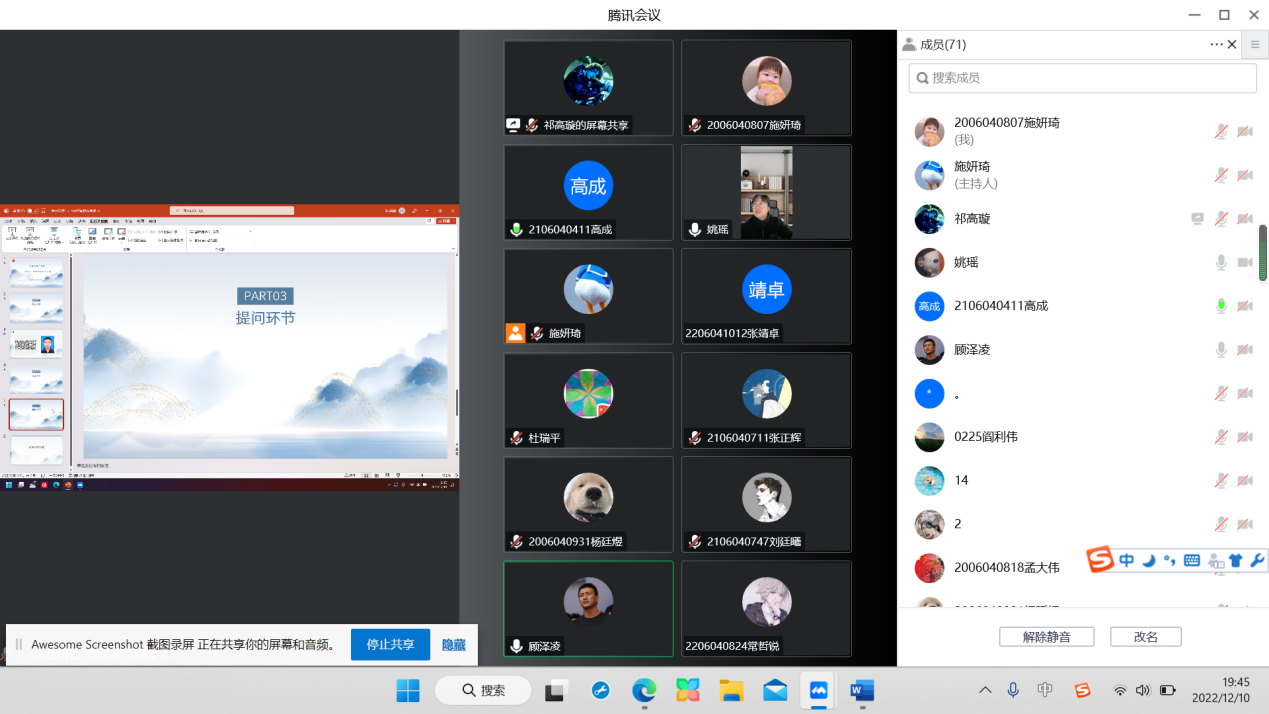Click muted mic icon for 0225阎利伟
Image resolution: width=1269 pixels, height=714 pixels.
click(x=1221, y=437)
